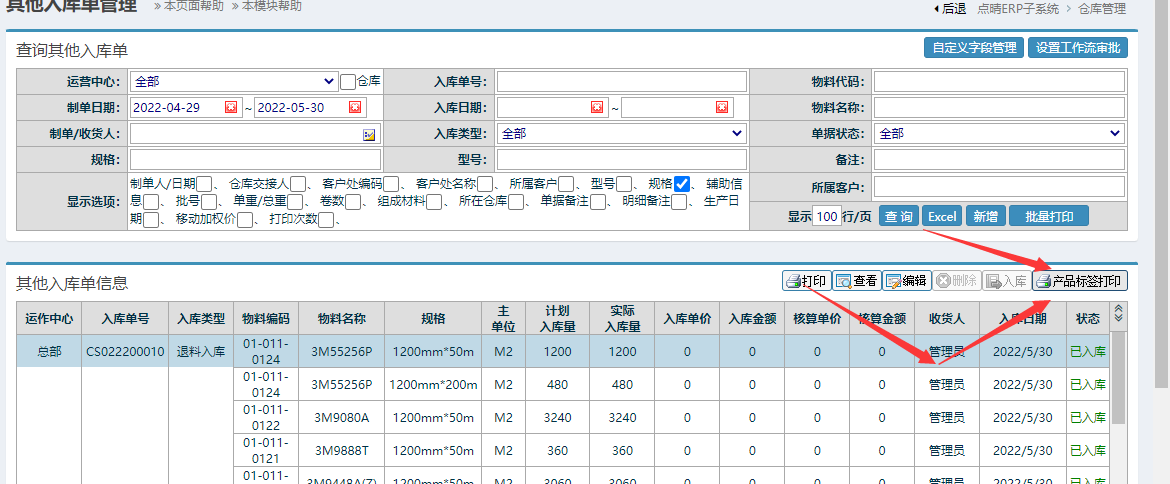1170x484 pixels.
Task: Enable the 制单人/日期 display option
Action: [205, 184]
